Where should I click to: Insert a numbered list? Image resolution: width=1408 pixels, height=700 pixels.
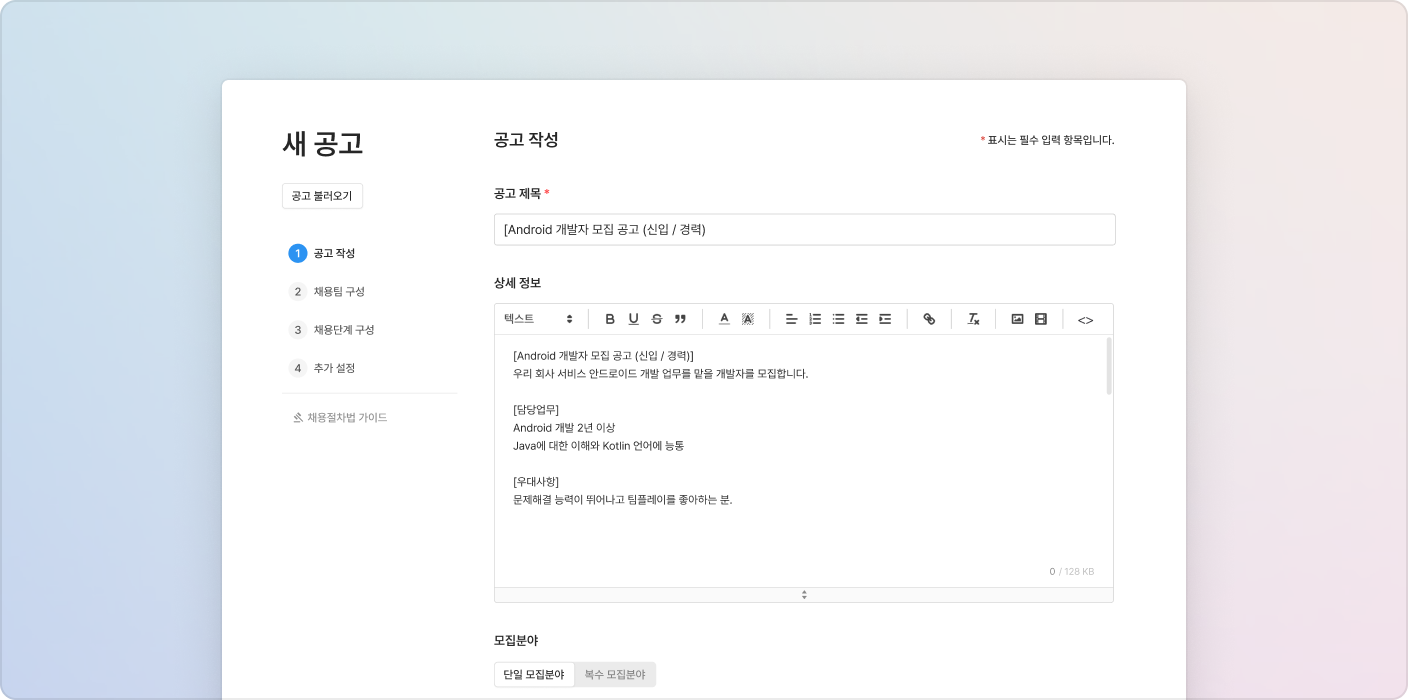(815, 319)
